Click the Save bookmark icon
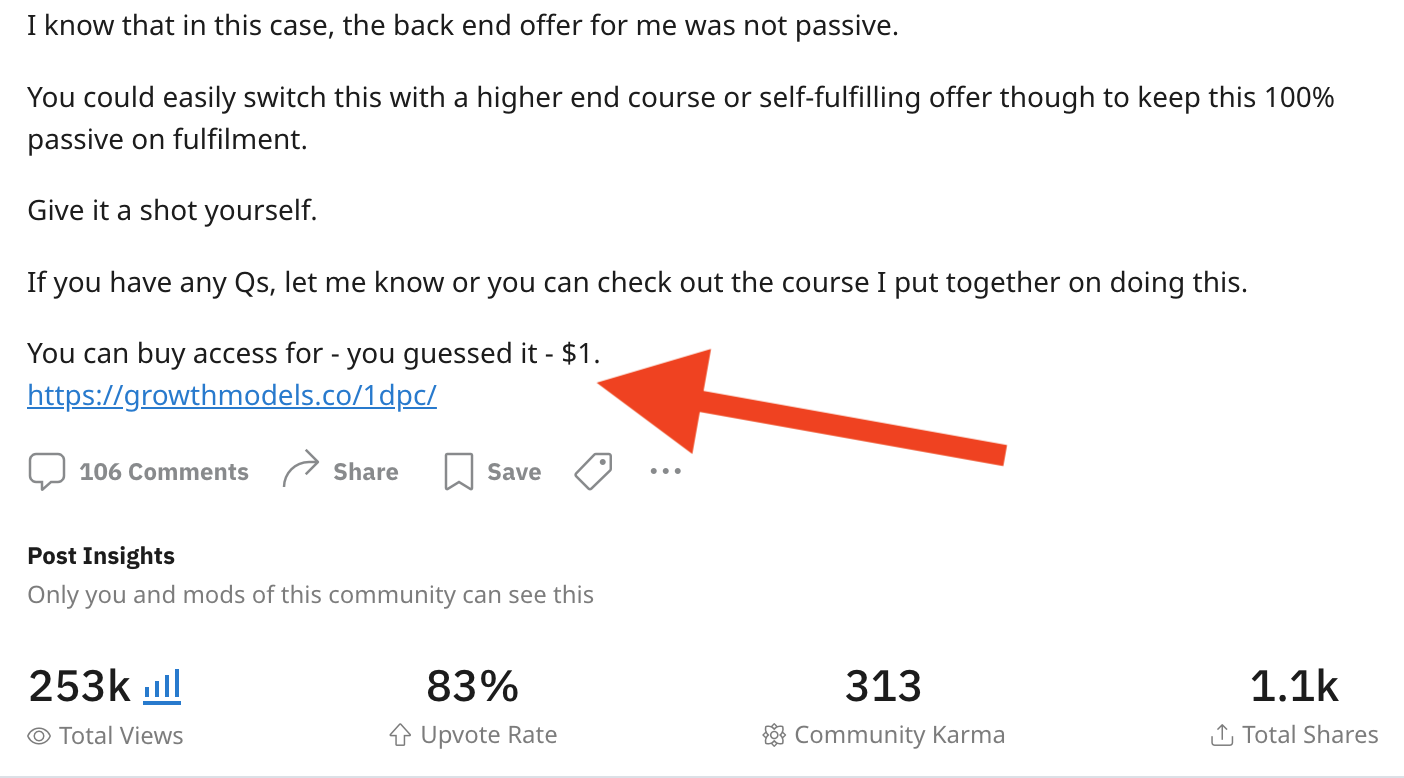Viewport: 1404px width, 778px height. click(458, 472)
